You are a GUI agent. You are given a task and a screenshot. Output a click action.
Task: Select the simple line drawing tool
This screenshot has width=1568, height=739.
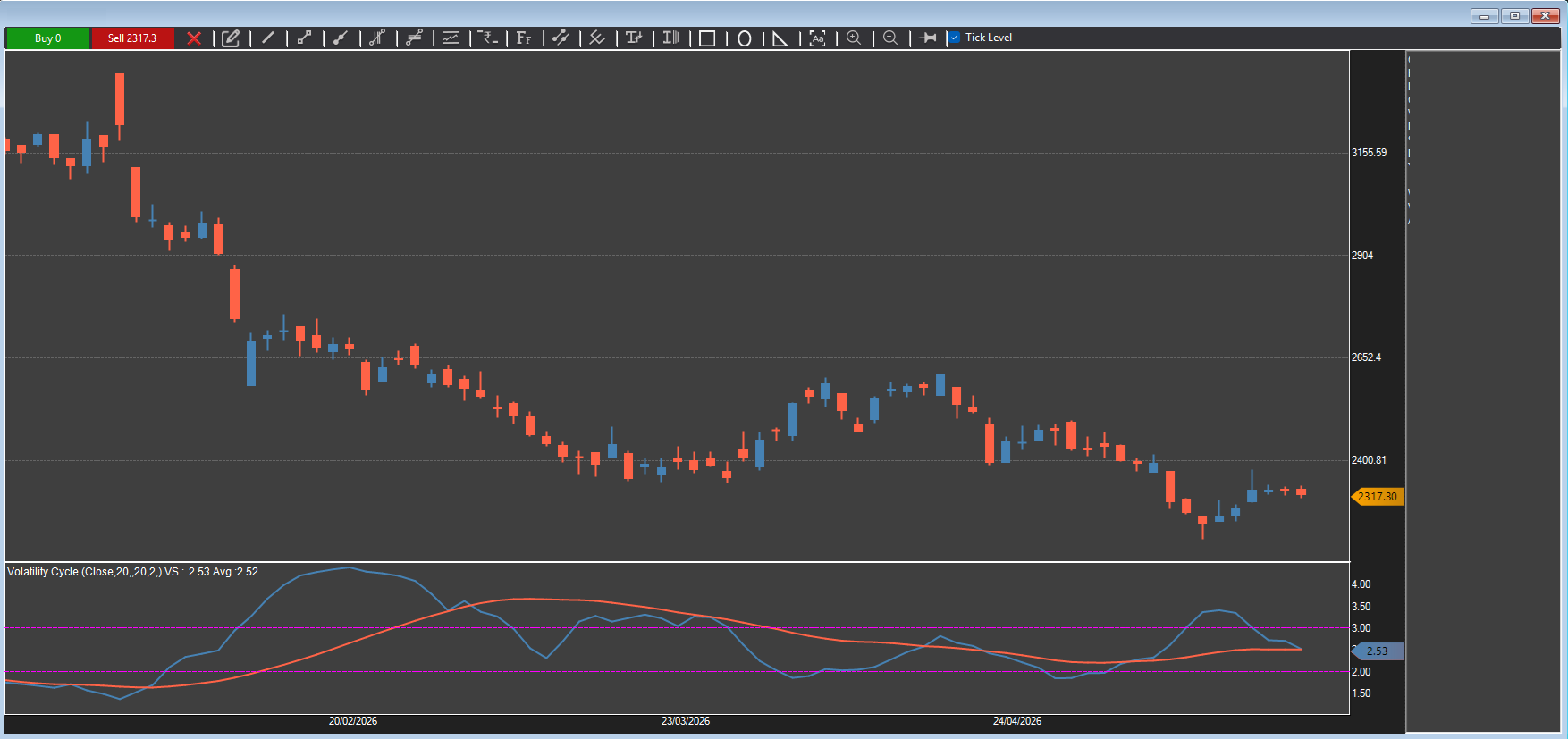tap(267, 38)
